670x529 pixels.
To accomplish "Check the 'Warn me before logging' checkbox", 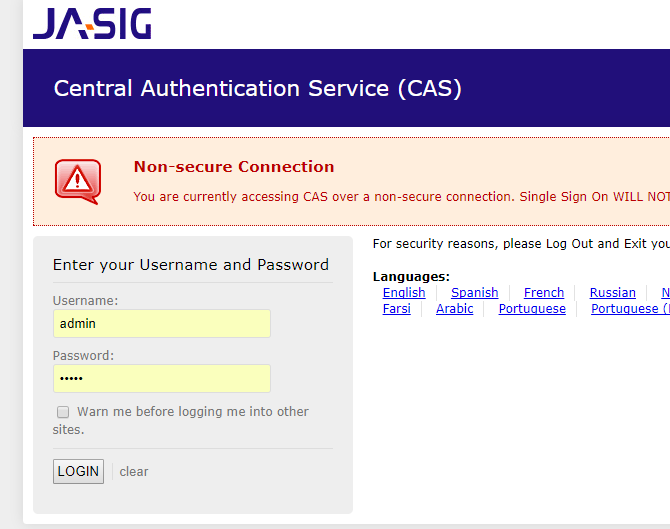I will point(63,412).
